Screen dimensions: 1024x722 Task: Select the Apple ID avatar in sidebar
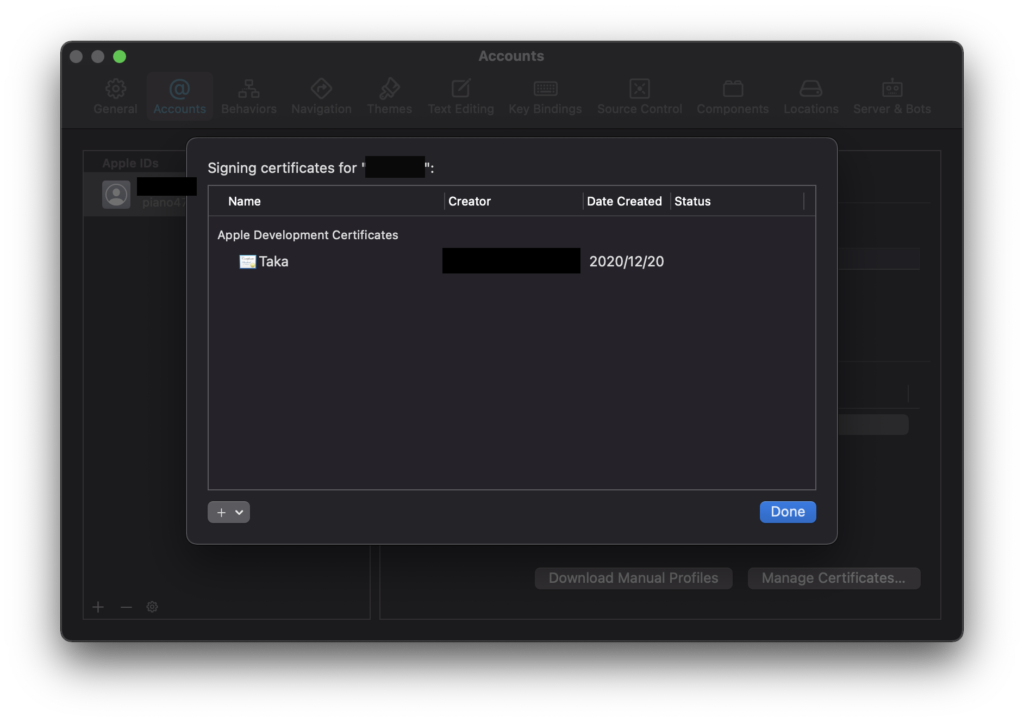116,195
